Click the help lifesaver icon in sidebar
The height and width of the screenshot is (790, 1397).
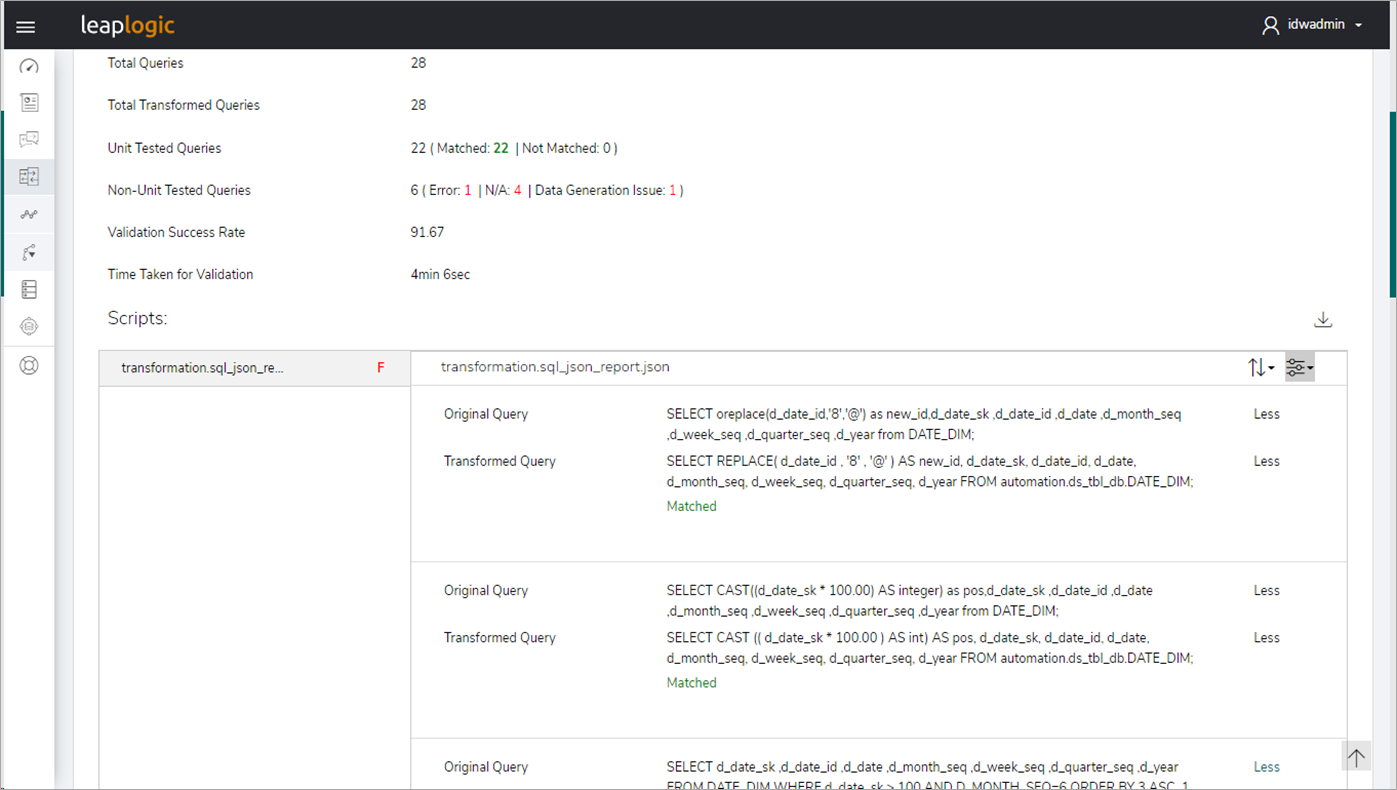[28, 365]
